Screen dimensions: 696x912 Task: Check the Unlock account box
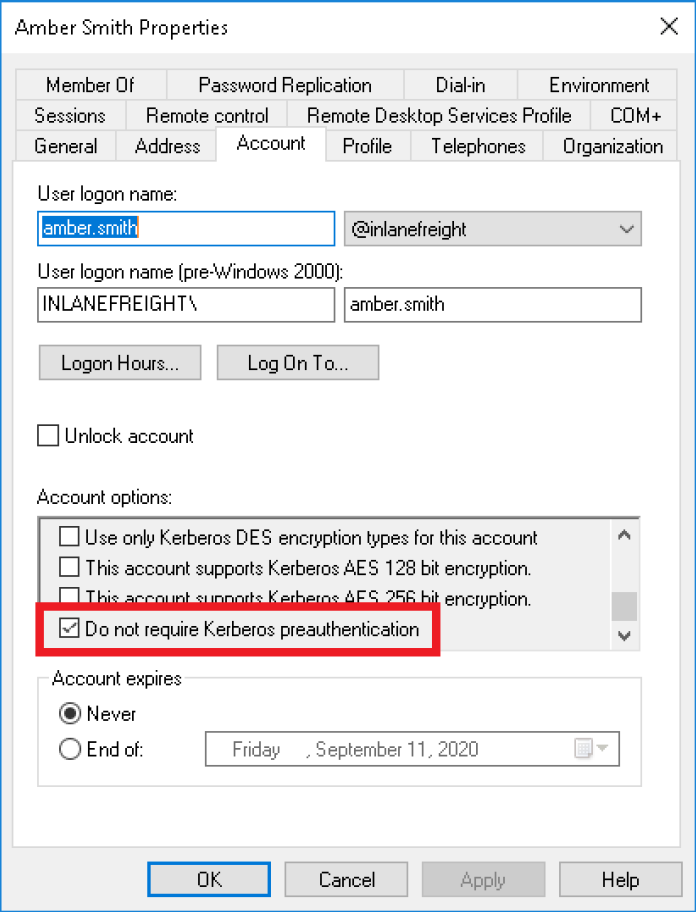[48, 436]
